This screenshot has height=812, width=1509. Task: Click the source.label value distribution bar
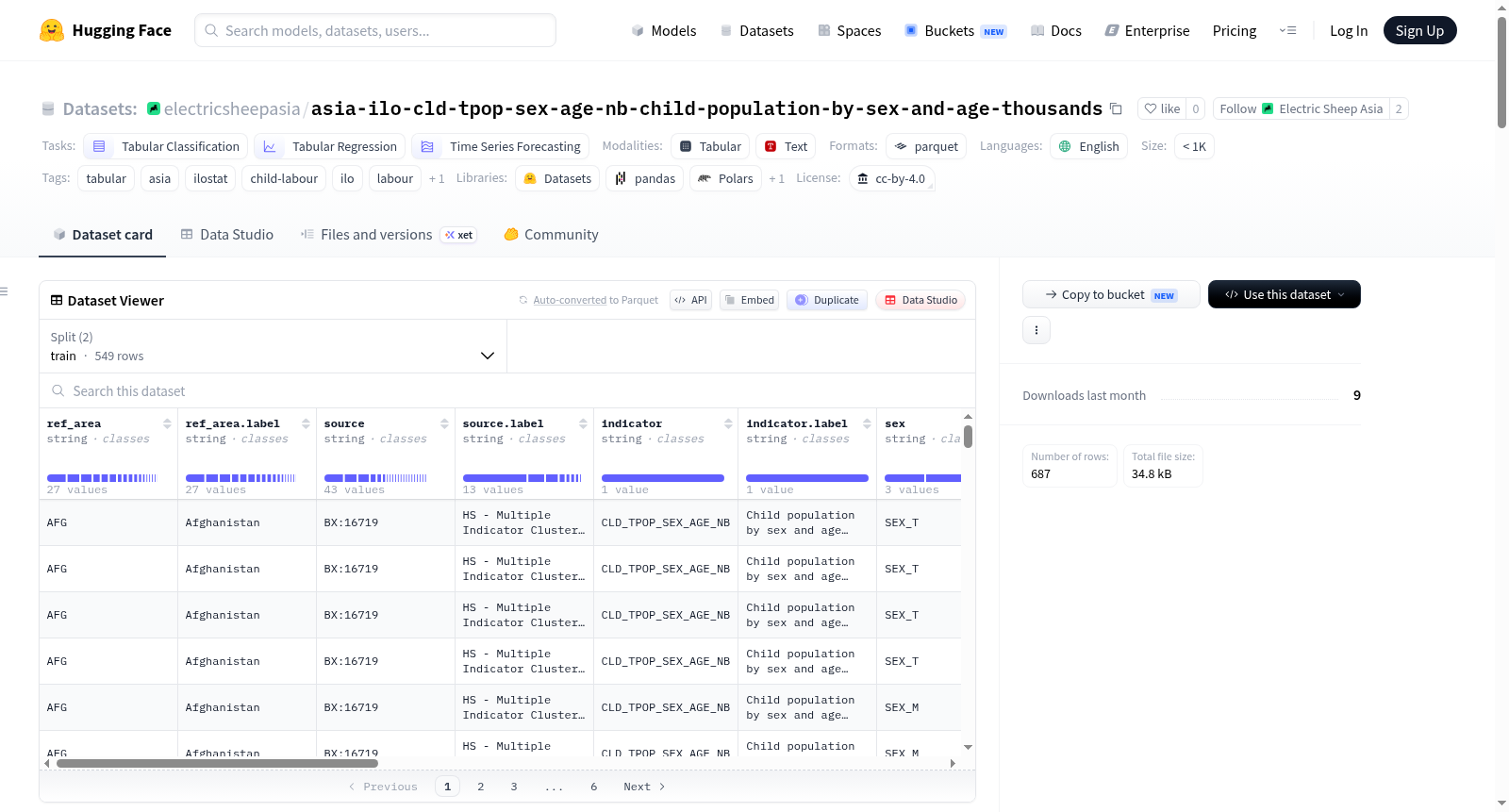pos(522,478)
